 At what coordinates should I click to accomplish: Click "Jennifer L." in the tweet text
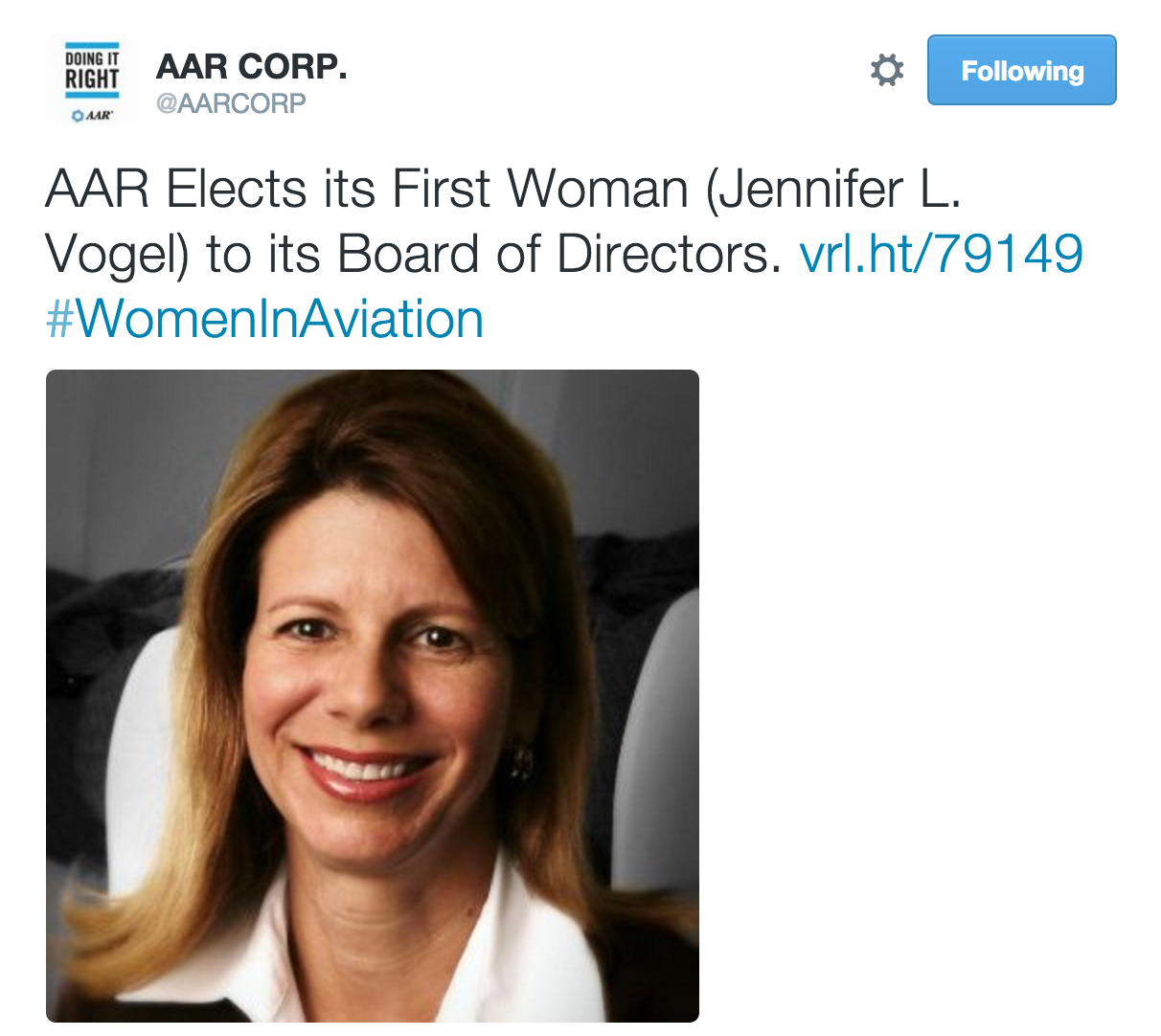tap(833, 189)
